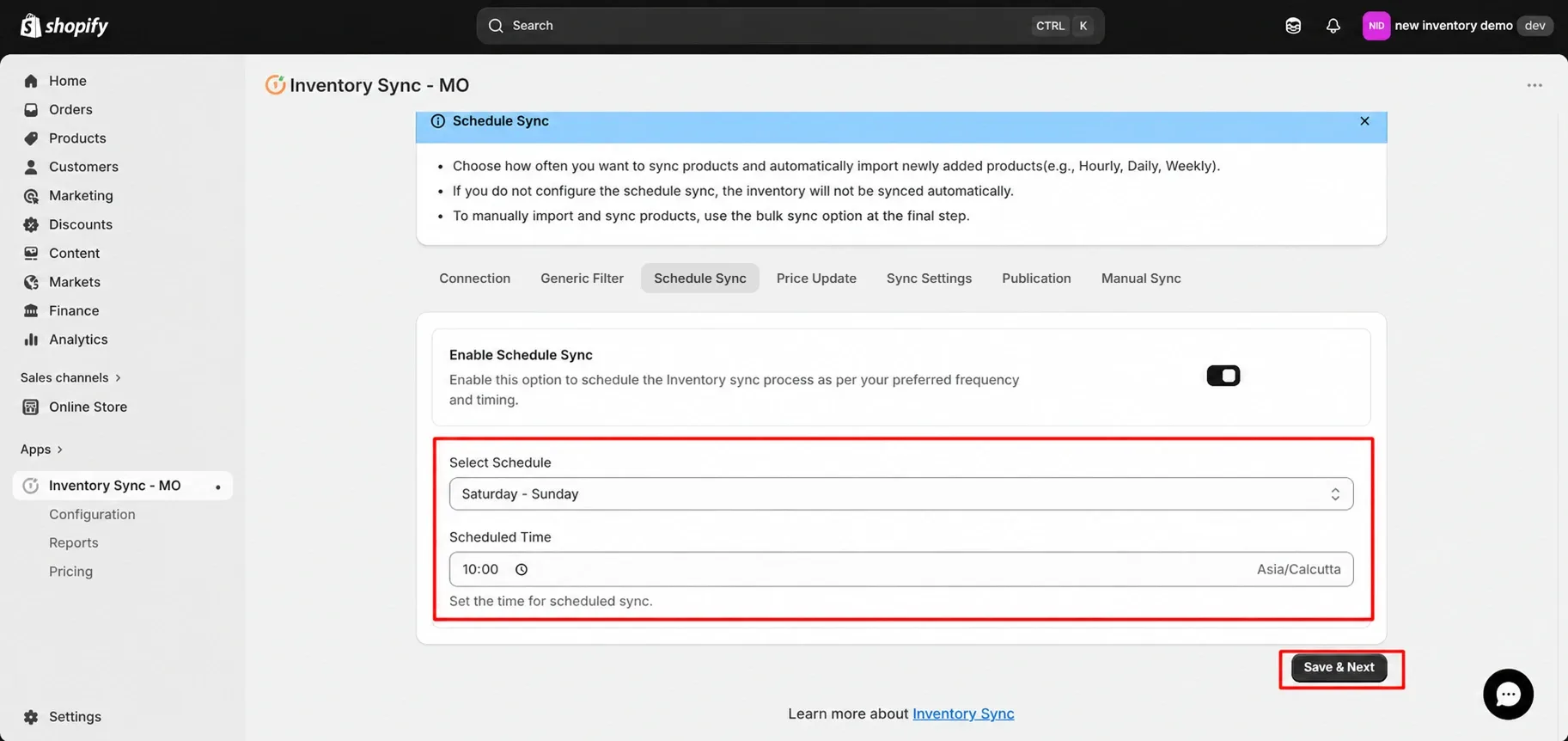Dismiss the Schedule Sync info banner

click(1364, 121)
